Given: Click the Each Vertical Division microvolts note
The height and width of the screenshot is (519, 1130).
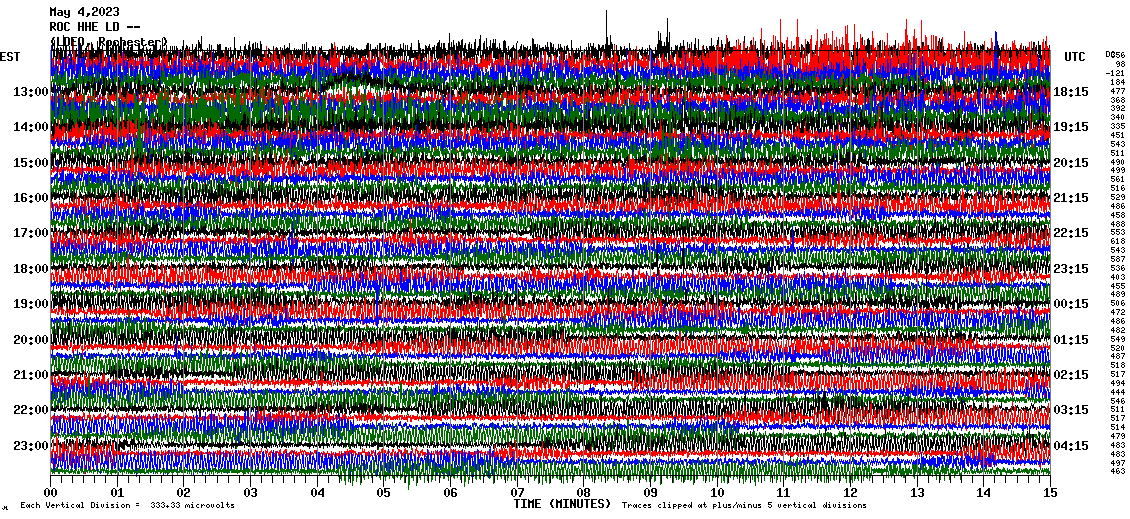Looking at the screenshot, I should click(x=127, y=506).
